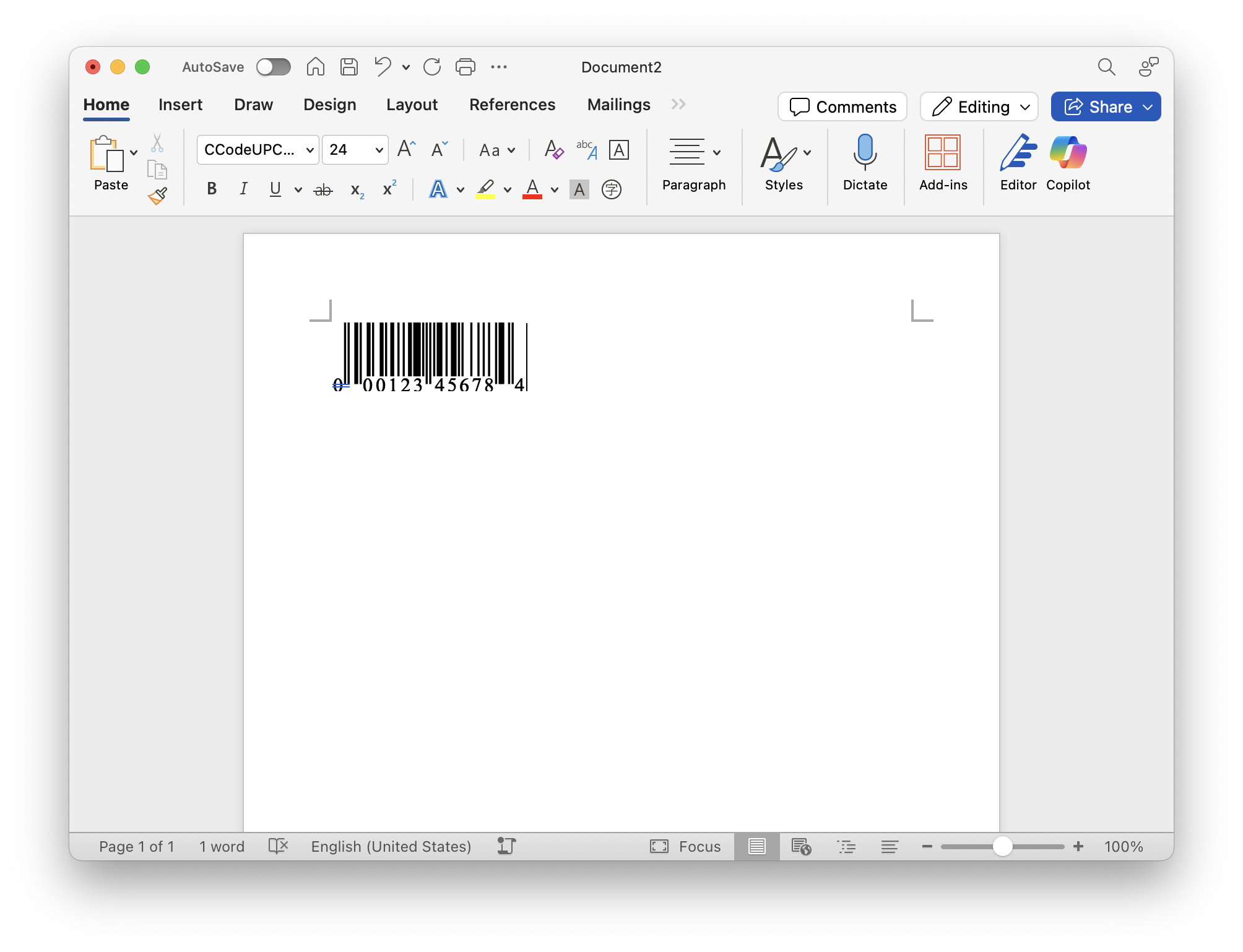
Task: Cut selection with scissors icon
Action: 157,143
